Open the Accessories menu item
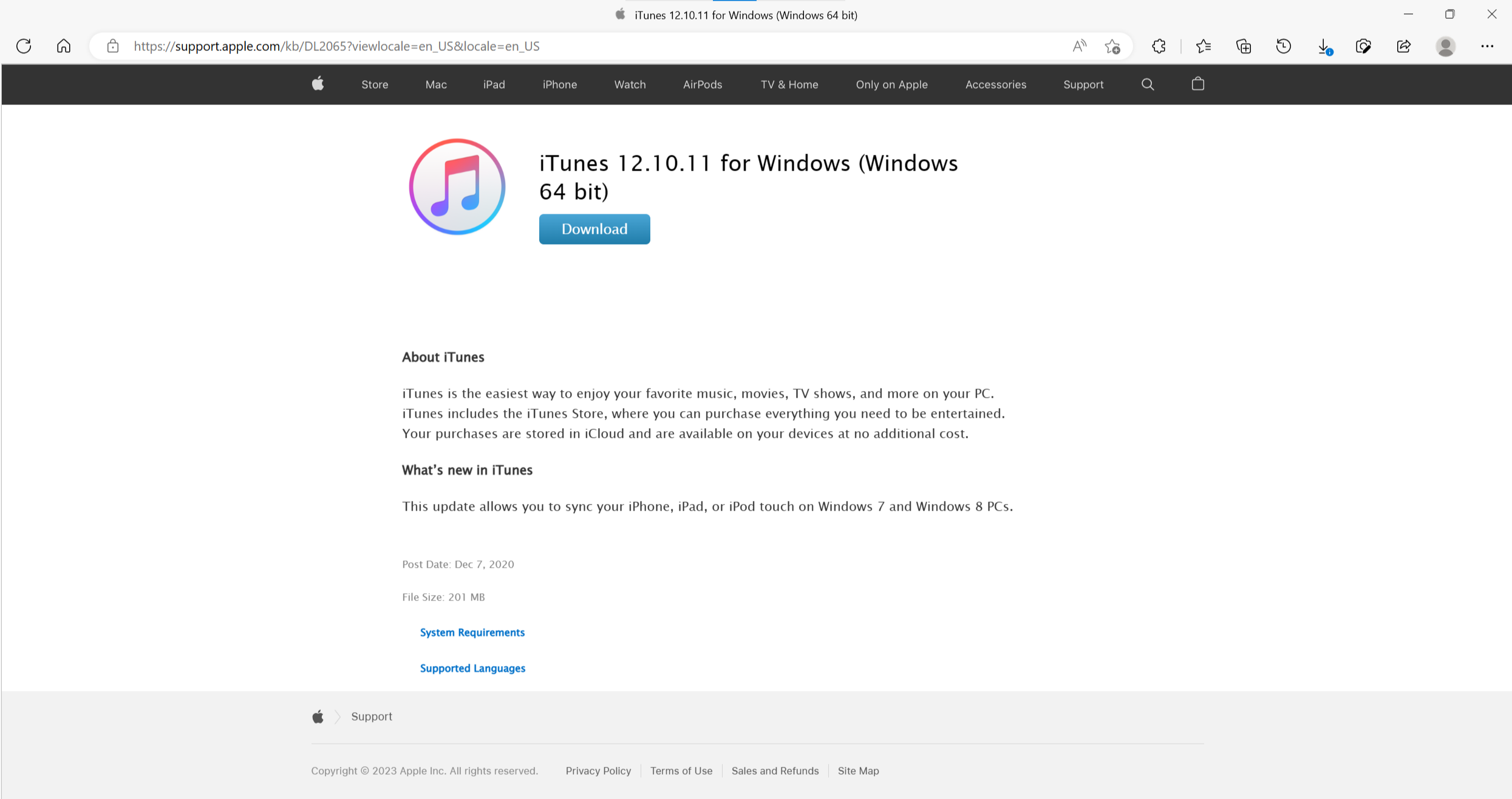This screenshot has height=799, width=1512. click(996, 84)
